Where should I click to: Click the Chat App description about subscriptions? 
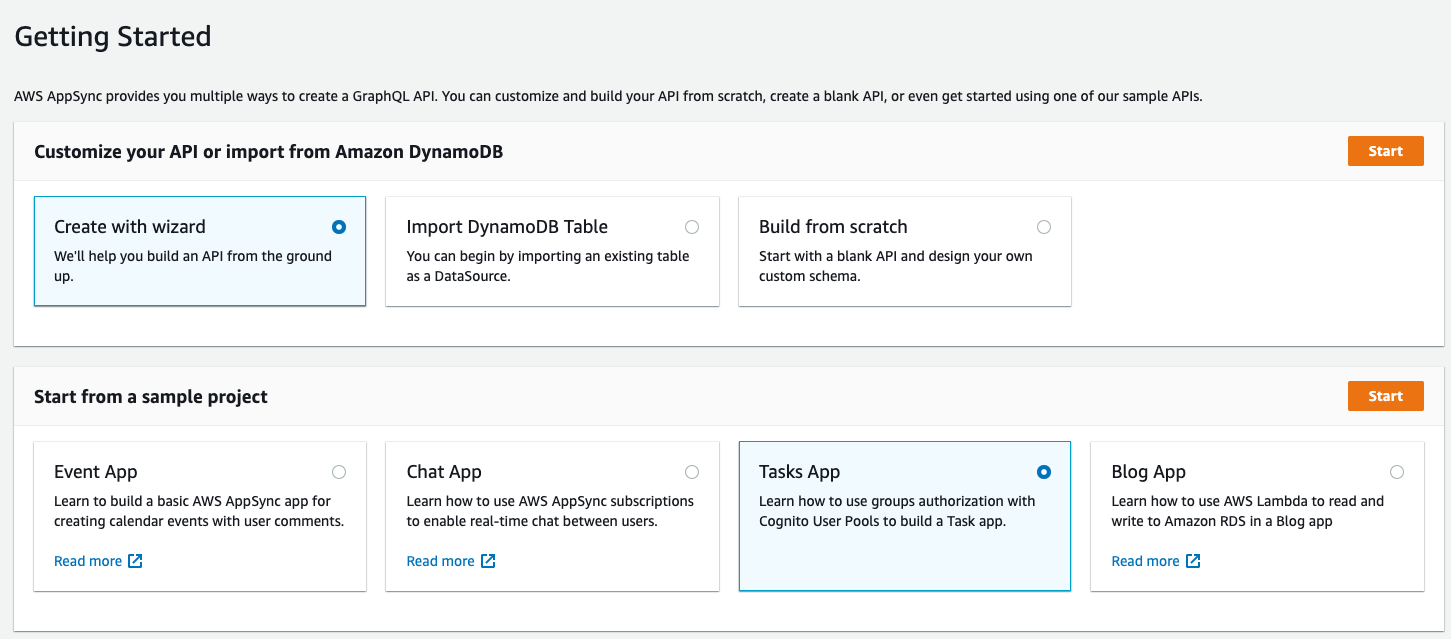pyautogui.click(x=550, y=511)
